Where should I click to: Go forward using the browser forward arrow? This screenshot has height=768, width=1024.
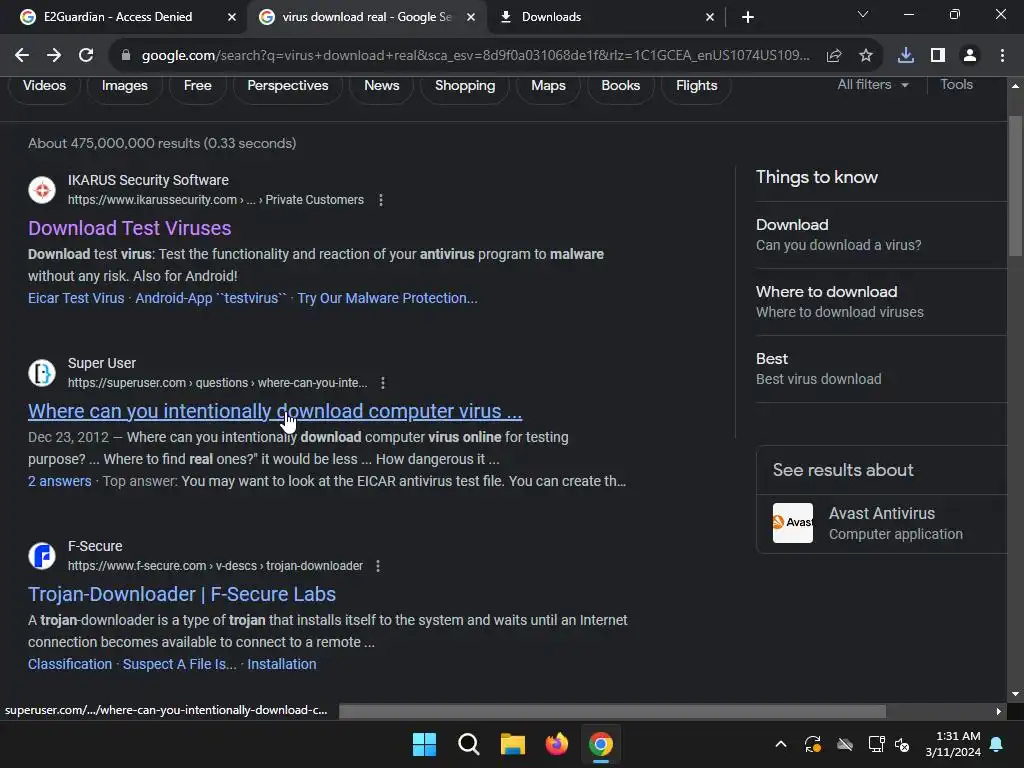point(54,56)
